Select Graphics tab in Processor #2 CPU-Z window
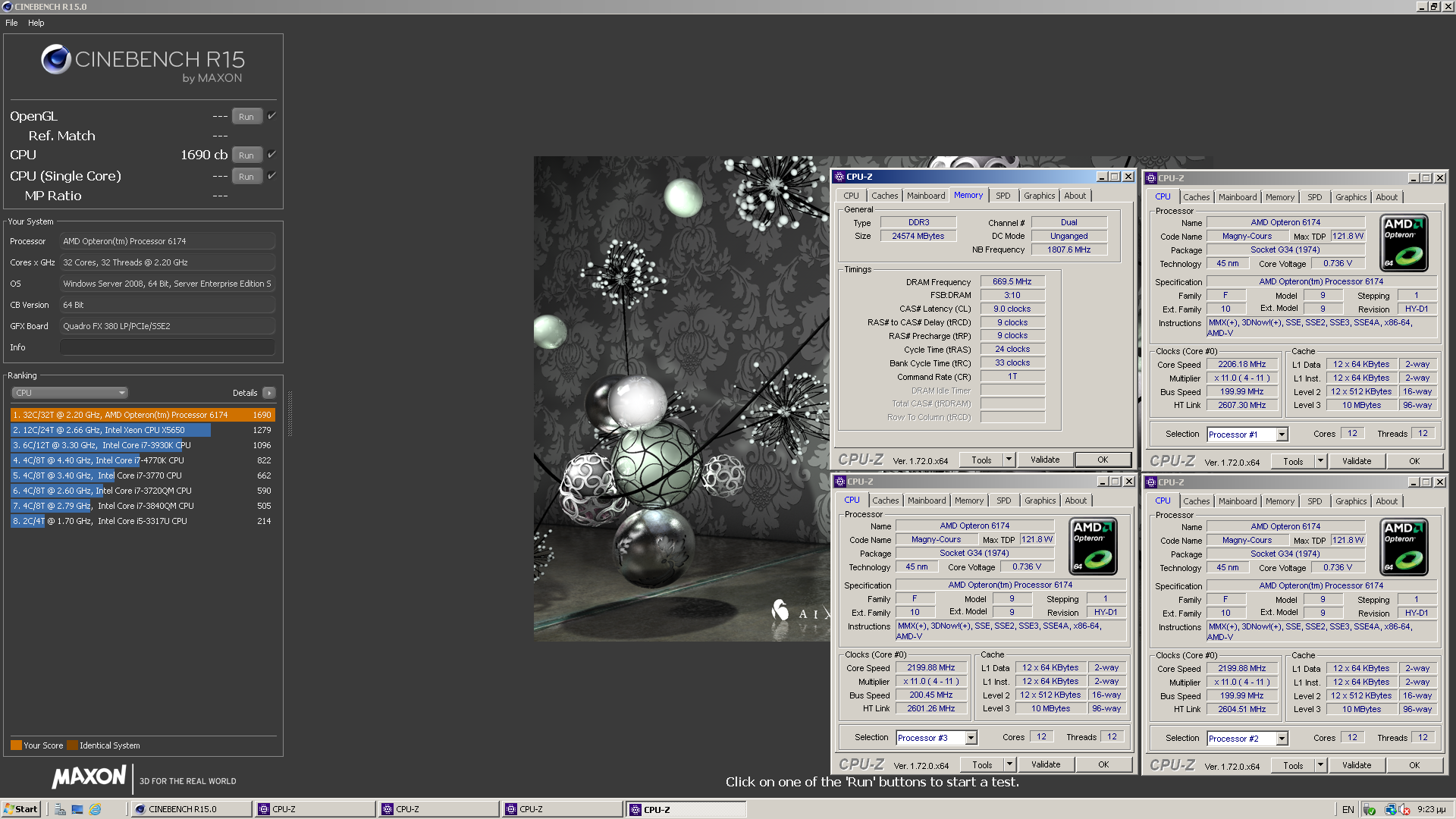 (x=1351, y=501)
